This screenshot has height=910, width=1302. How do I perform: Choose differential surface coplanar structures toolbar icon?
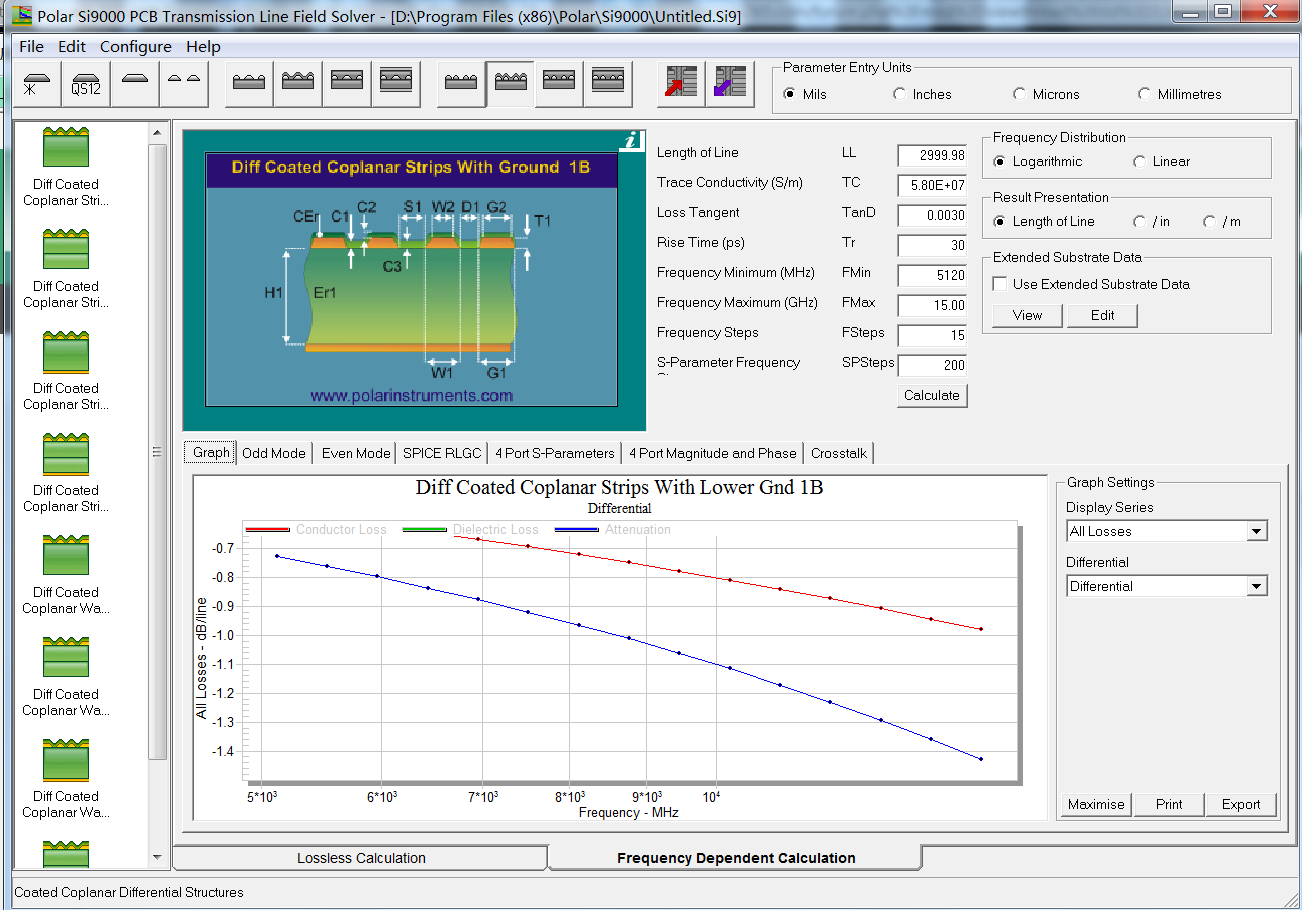coord(461,84)
